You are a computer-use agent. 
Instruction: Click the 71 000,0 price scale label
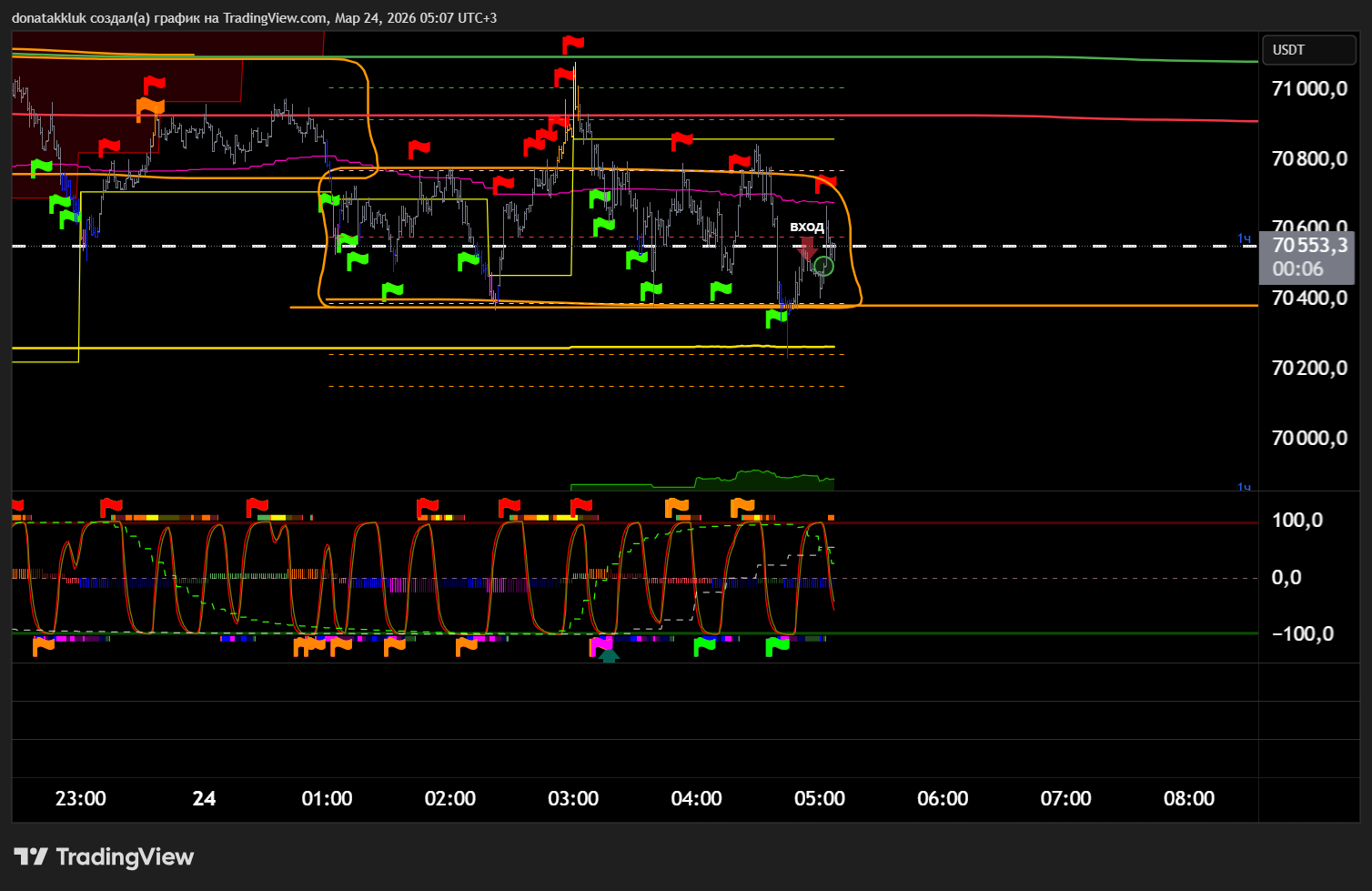[1309, 88]
